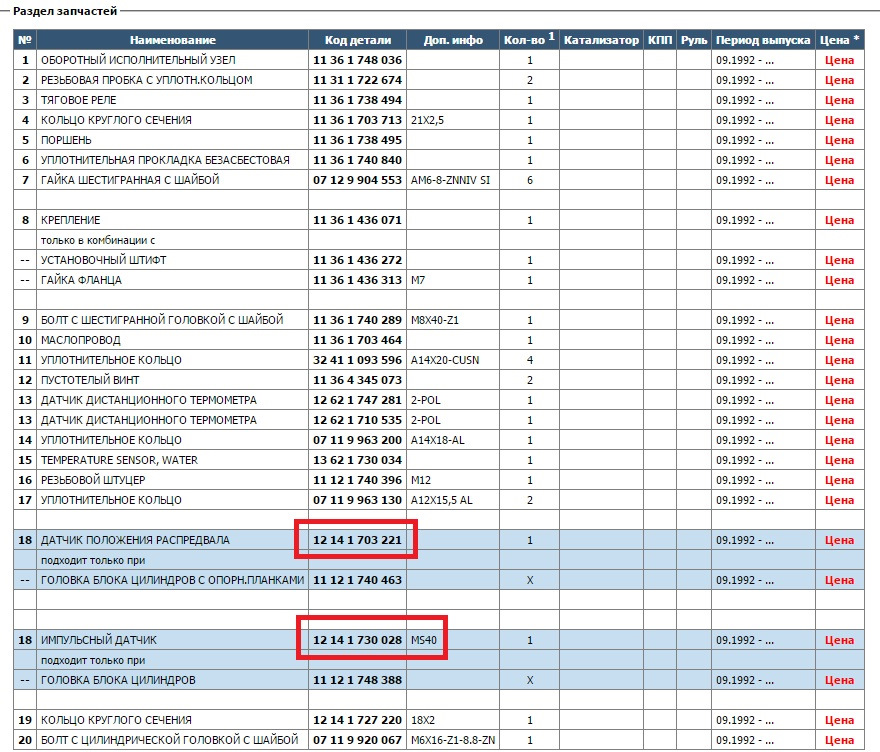Select part code 12 62 1 710 535
The image size is (880, 752).
(358, 420)
